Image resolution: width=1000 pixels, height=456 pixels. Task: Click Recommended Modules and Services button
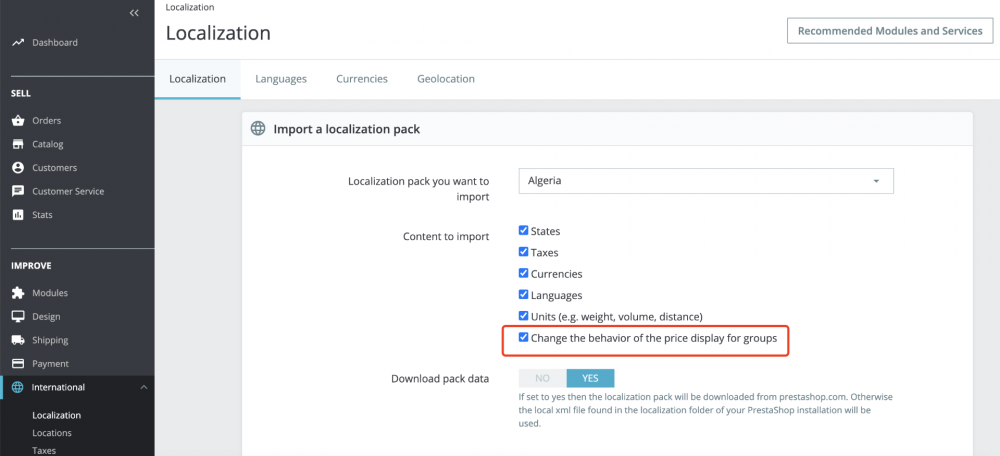coord(890,31)
